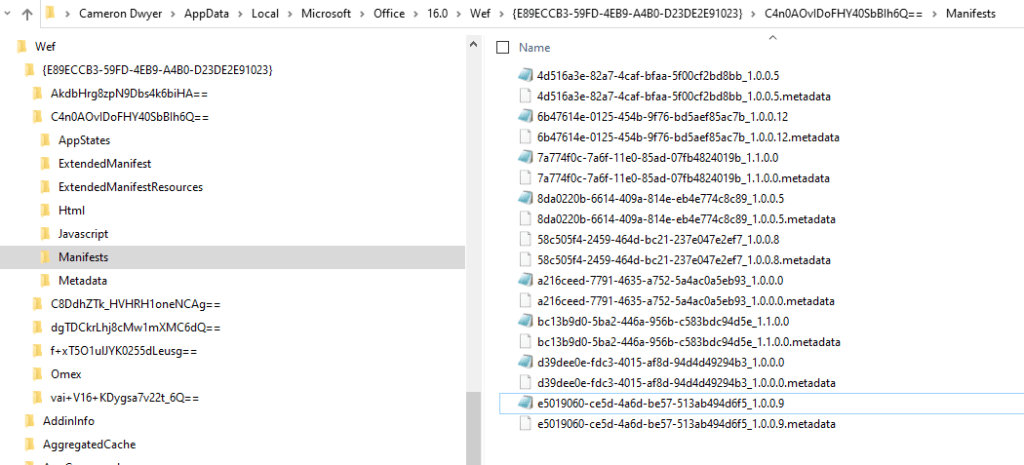
Task: Click the Javascript folder icon in tree
Action: [x=44, y=233]
